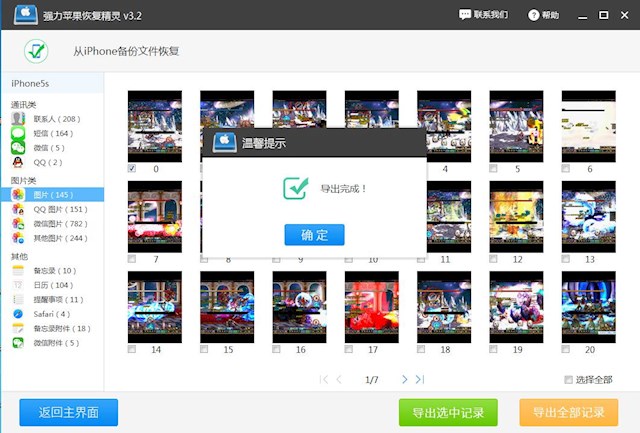Open 微信图片 (782) category
The image size is (640, 433).
pos(52,224)
